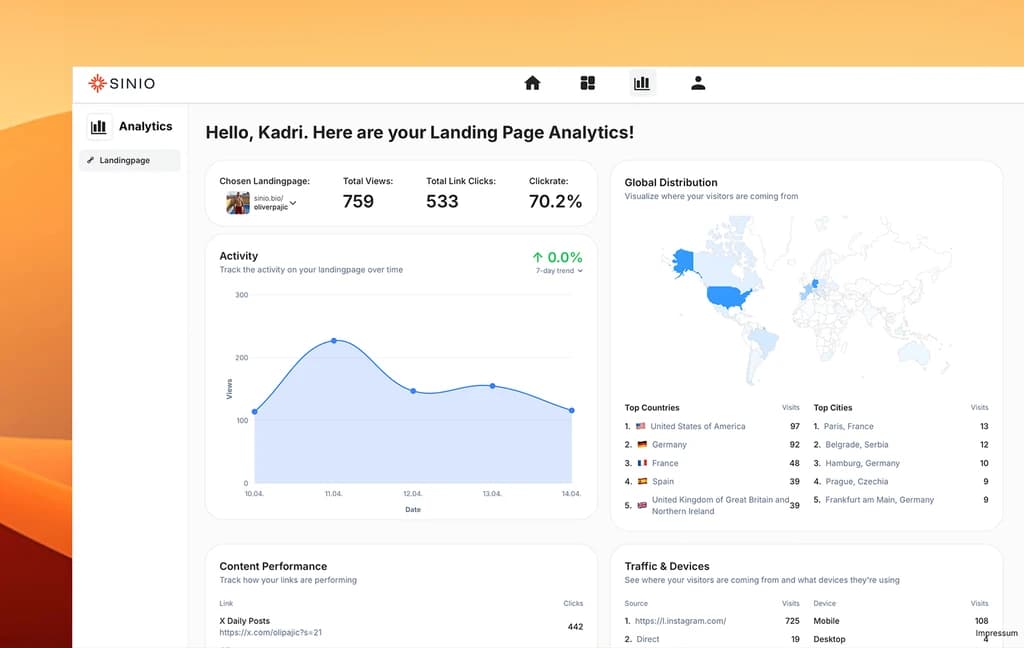
Task: Select the Germany flag in Top Countries
Action: pos(641,444)
